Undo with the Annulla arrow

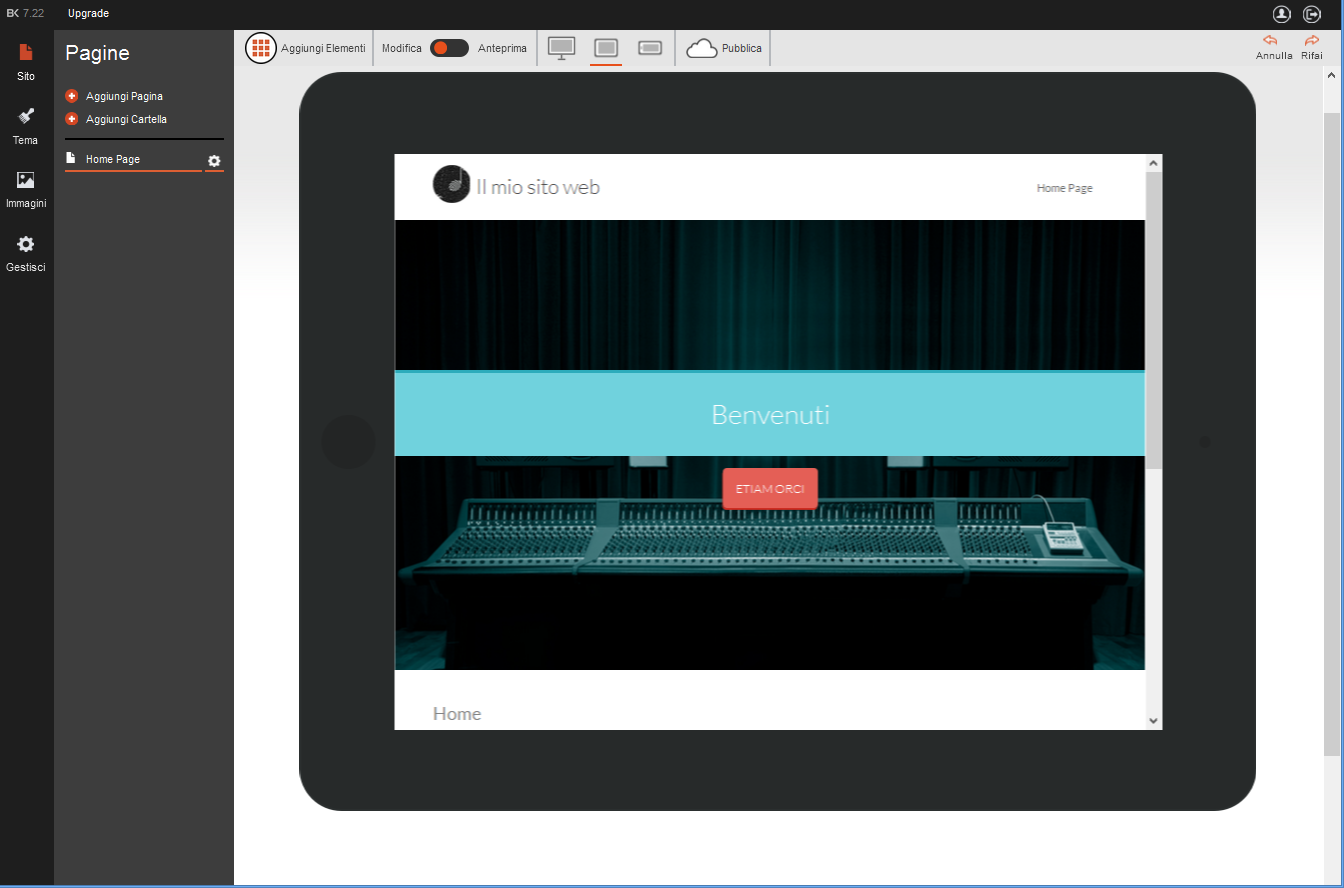(1271, 41)
